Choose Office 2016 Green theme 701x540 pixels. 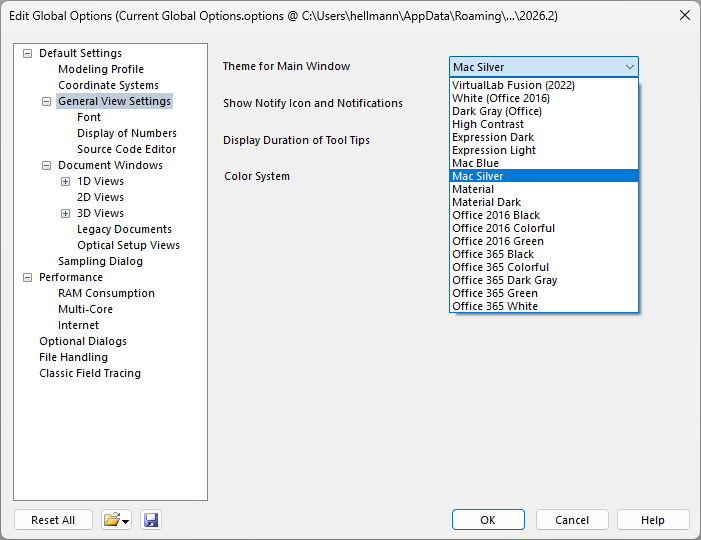point(544,241)
